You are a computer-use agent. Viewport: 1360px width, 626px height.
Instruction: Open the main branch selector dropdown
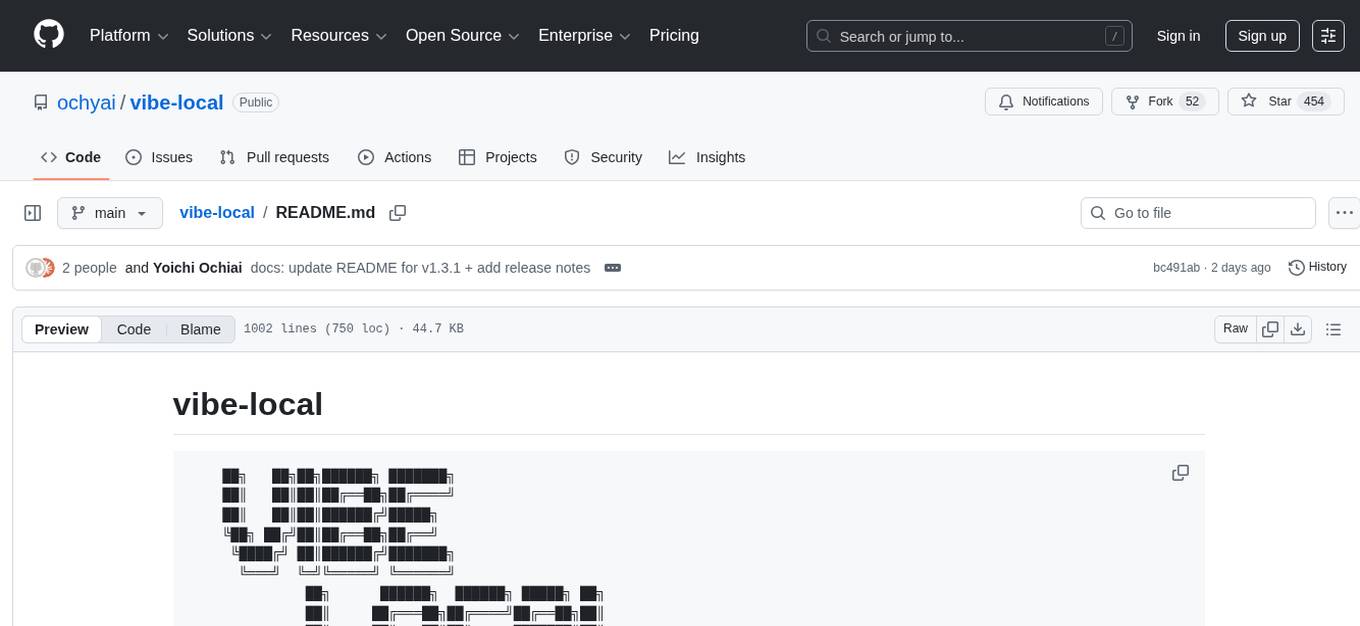pyautogui.click(x=109, y=213)
